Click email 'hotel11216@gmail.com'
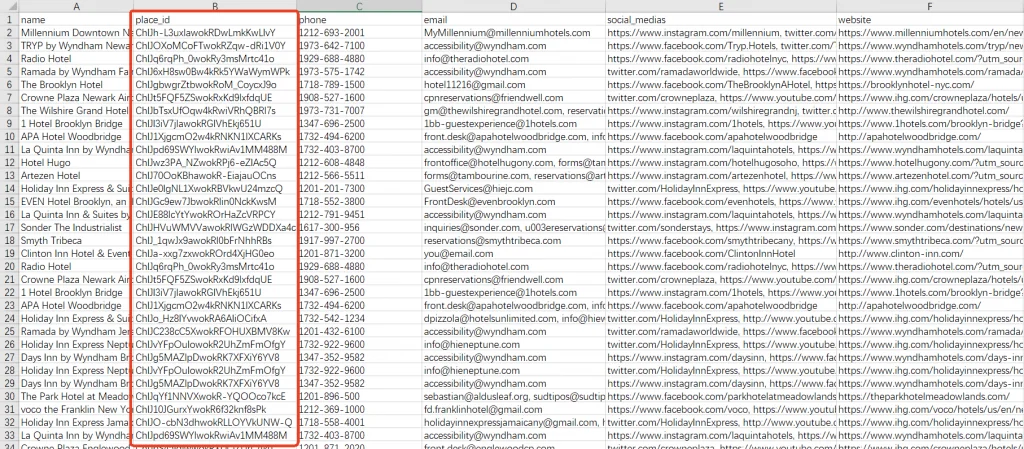Viewport: 1024px width, 449px height. (x=513, y=85)
